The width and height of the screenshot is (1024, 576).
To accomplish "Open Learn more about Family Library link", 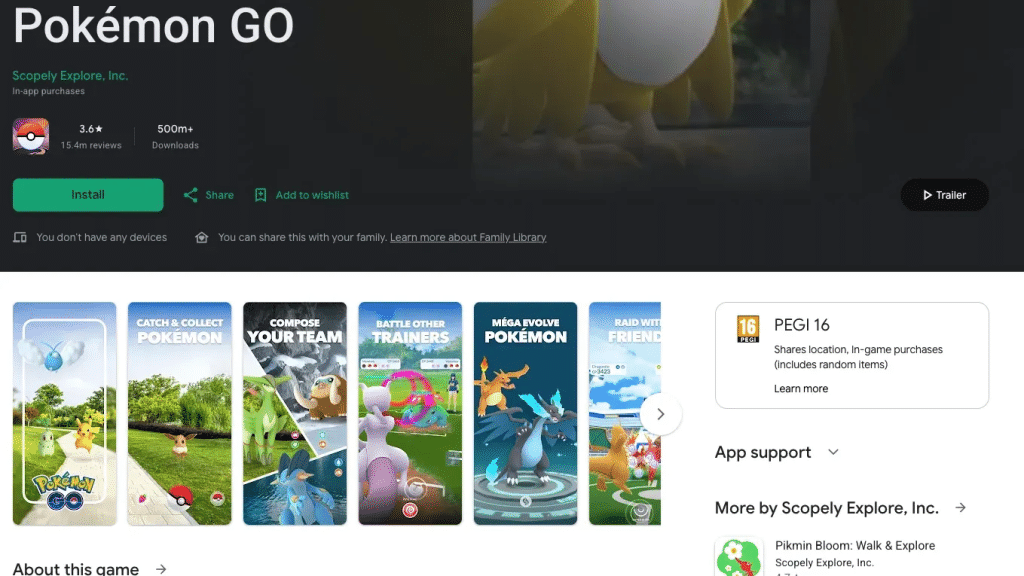I will coord(468,237).
